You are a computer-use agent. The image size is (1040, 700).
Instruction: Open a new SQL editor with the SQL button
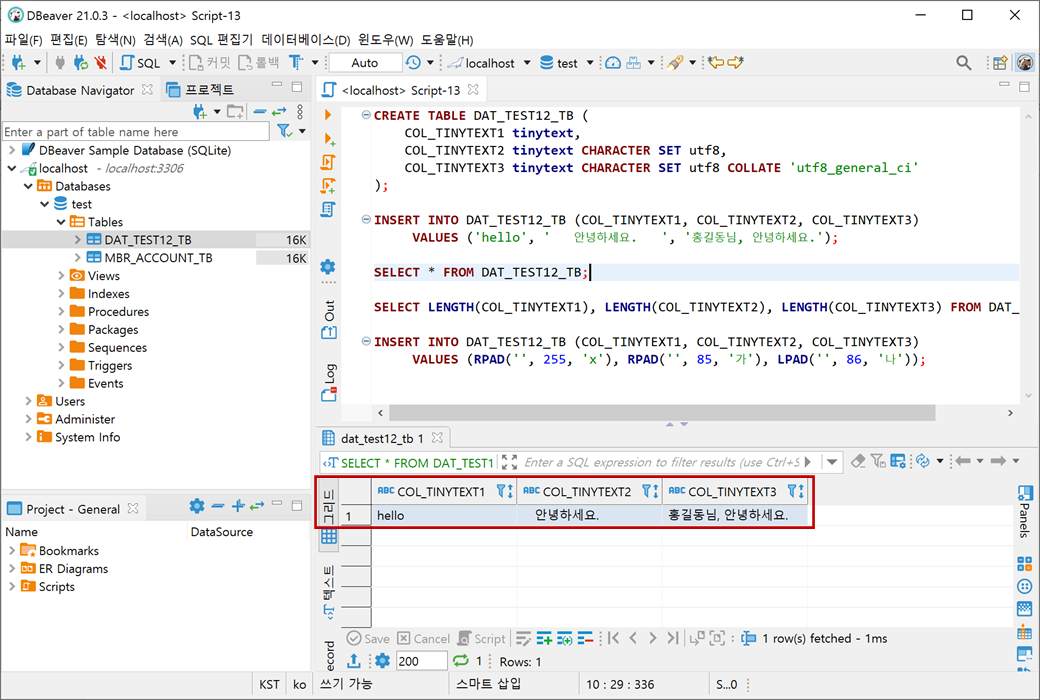pos(140,63)
